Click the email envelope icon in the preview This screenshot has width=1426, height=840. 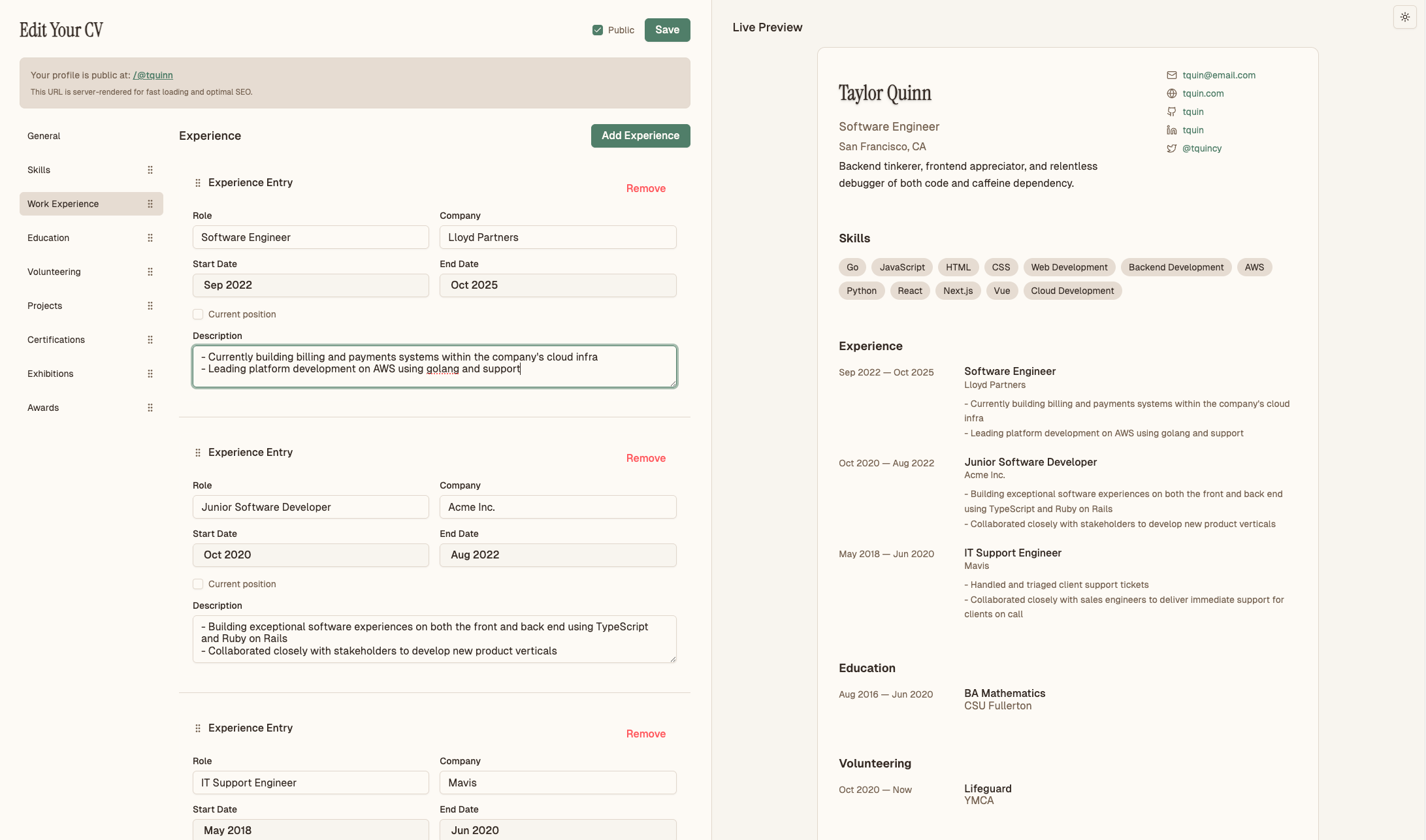pos(1171,75)
